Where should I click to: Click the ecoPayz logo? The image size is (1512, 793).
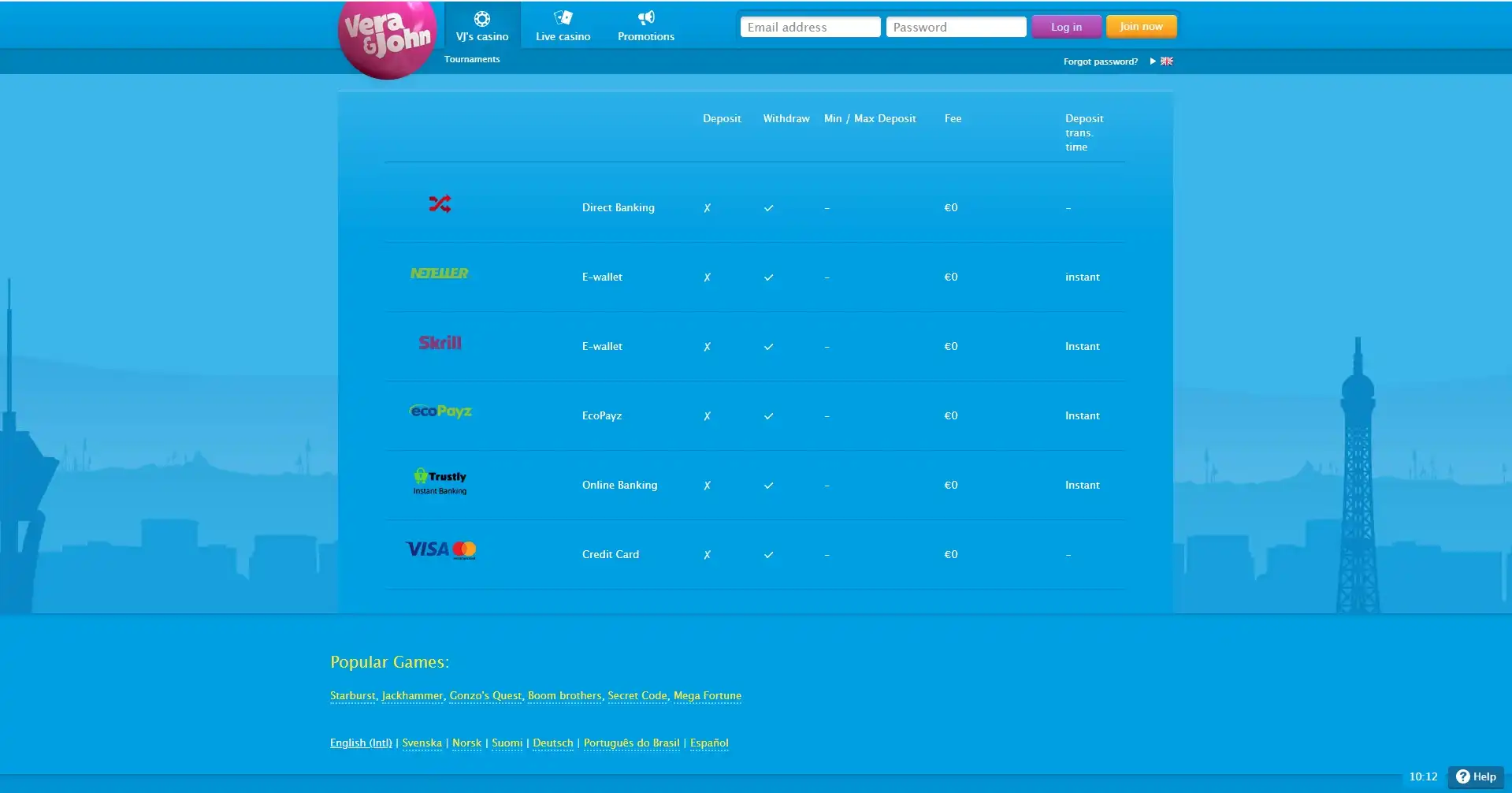point(440,411)
